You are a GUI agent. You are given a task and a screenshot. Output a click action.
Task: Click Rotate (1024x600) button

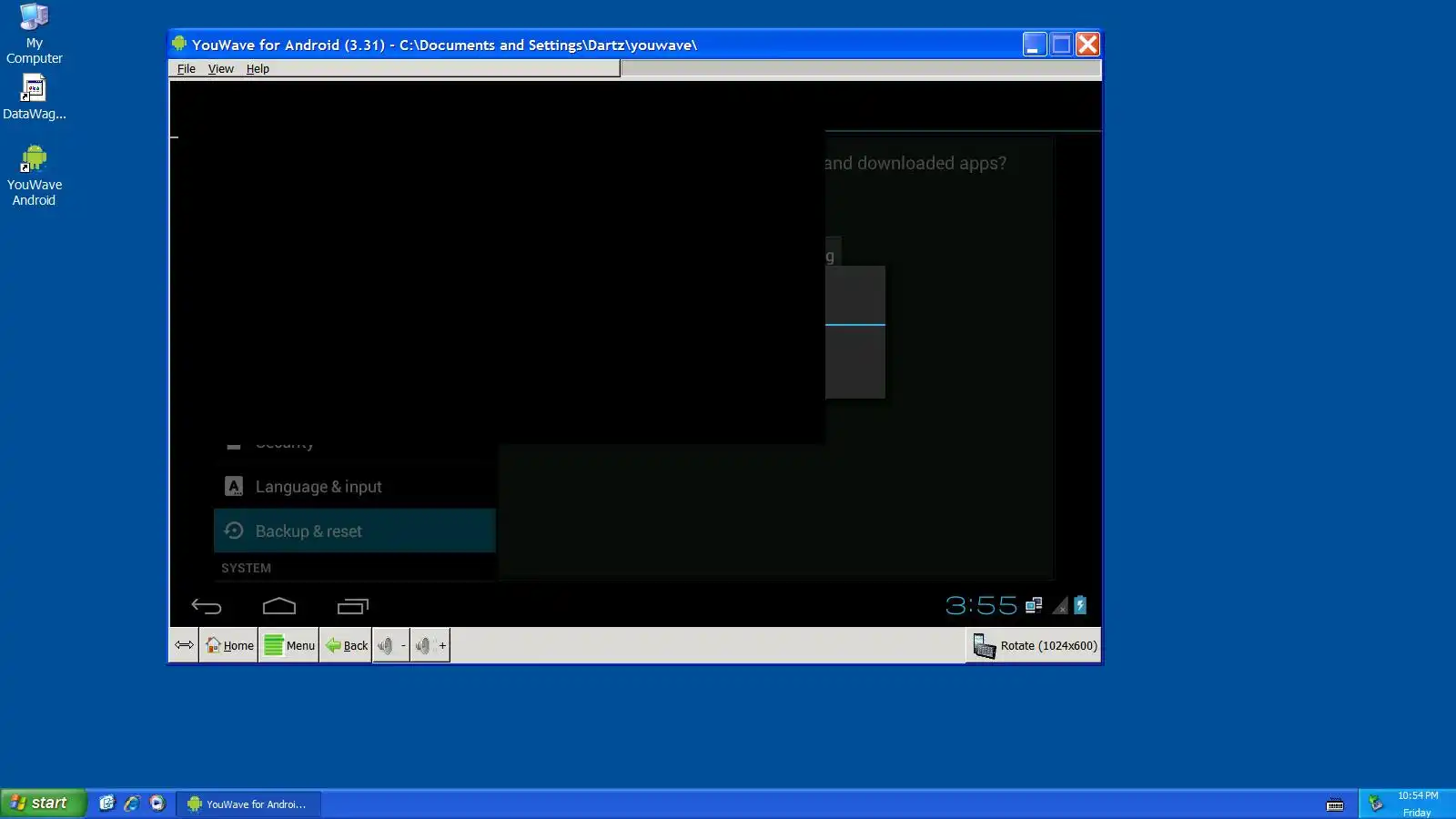[1035, 645]
